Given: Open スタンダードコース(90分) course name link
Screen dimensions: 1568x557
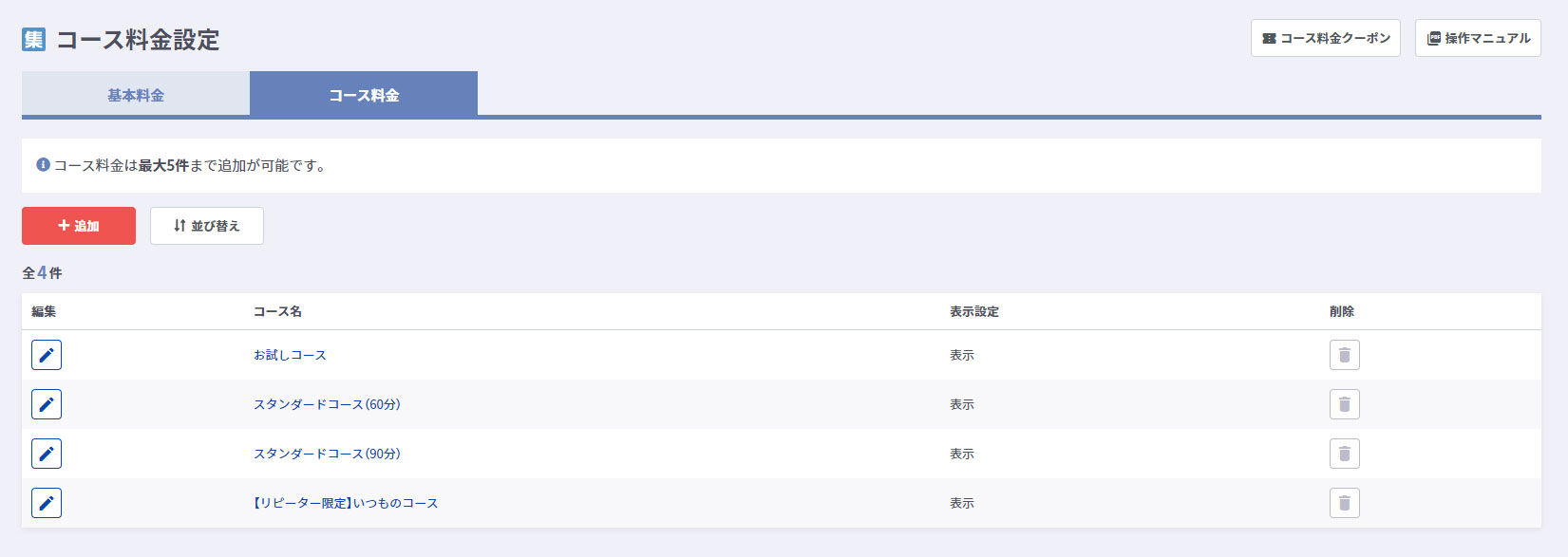Looking at the screenshot, I should (x=327, y=454).
